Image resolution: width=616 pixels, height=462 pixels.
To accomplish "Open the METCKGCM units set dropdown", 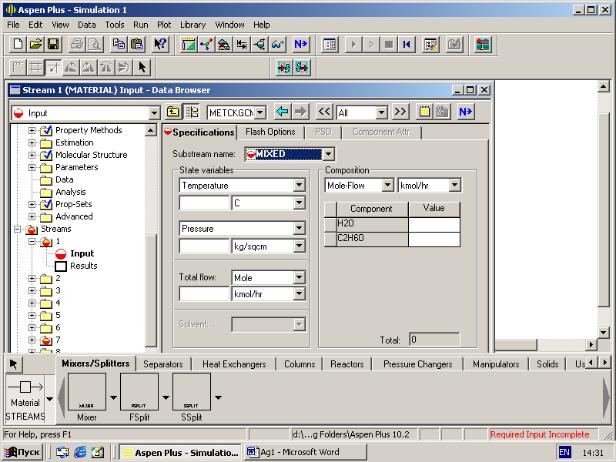I will [x=260, y=112].
